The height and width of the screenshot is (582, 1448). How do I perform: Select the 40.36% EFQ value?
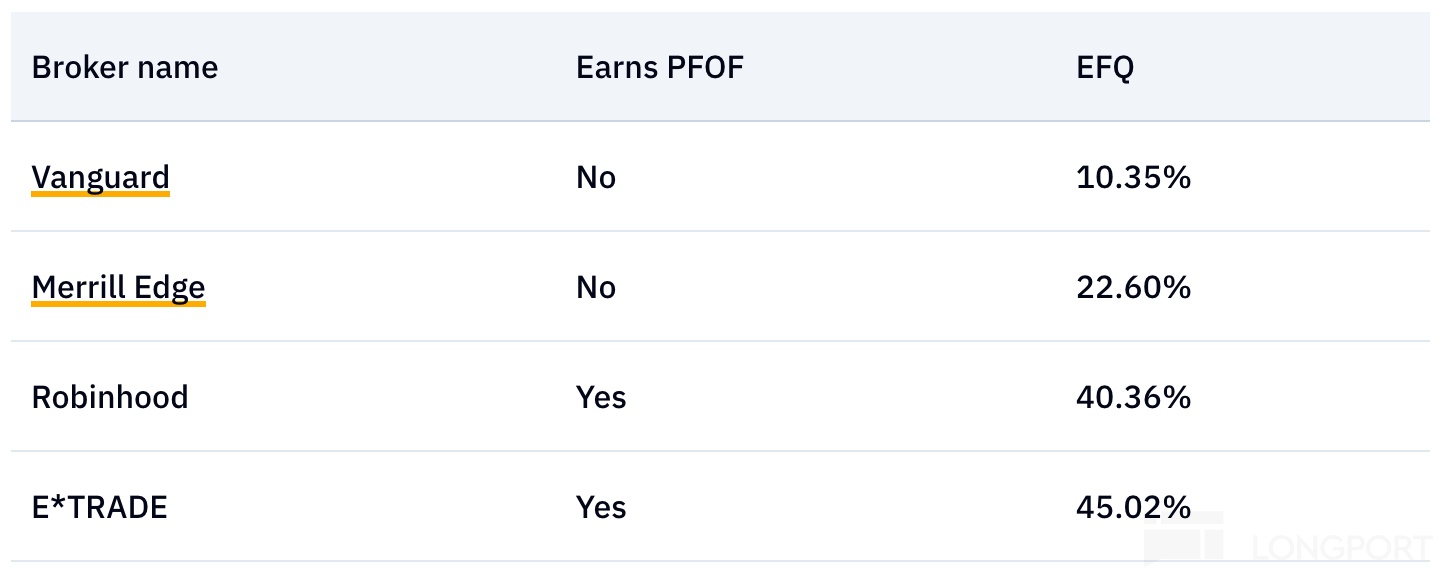tap(1133, 398)
